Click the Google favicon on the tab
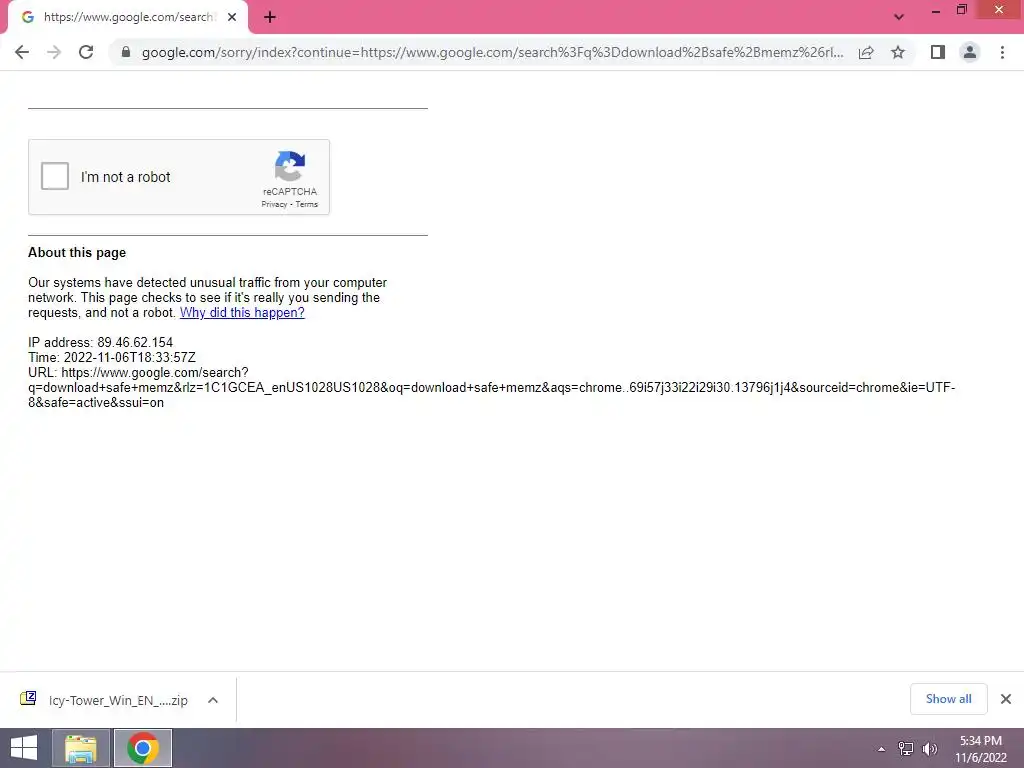 (x=27, y=18)
